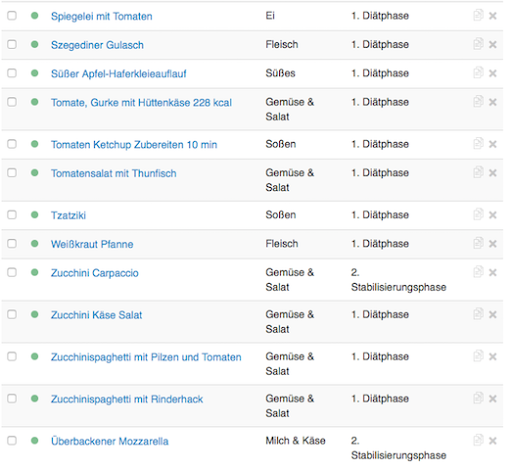Copy the Weißkraut Pfanne recipe
This screenshot has height=470, width=512.
point(478,243)
